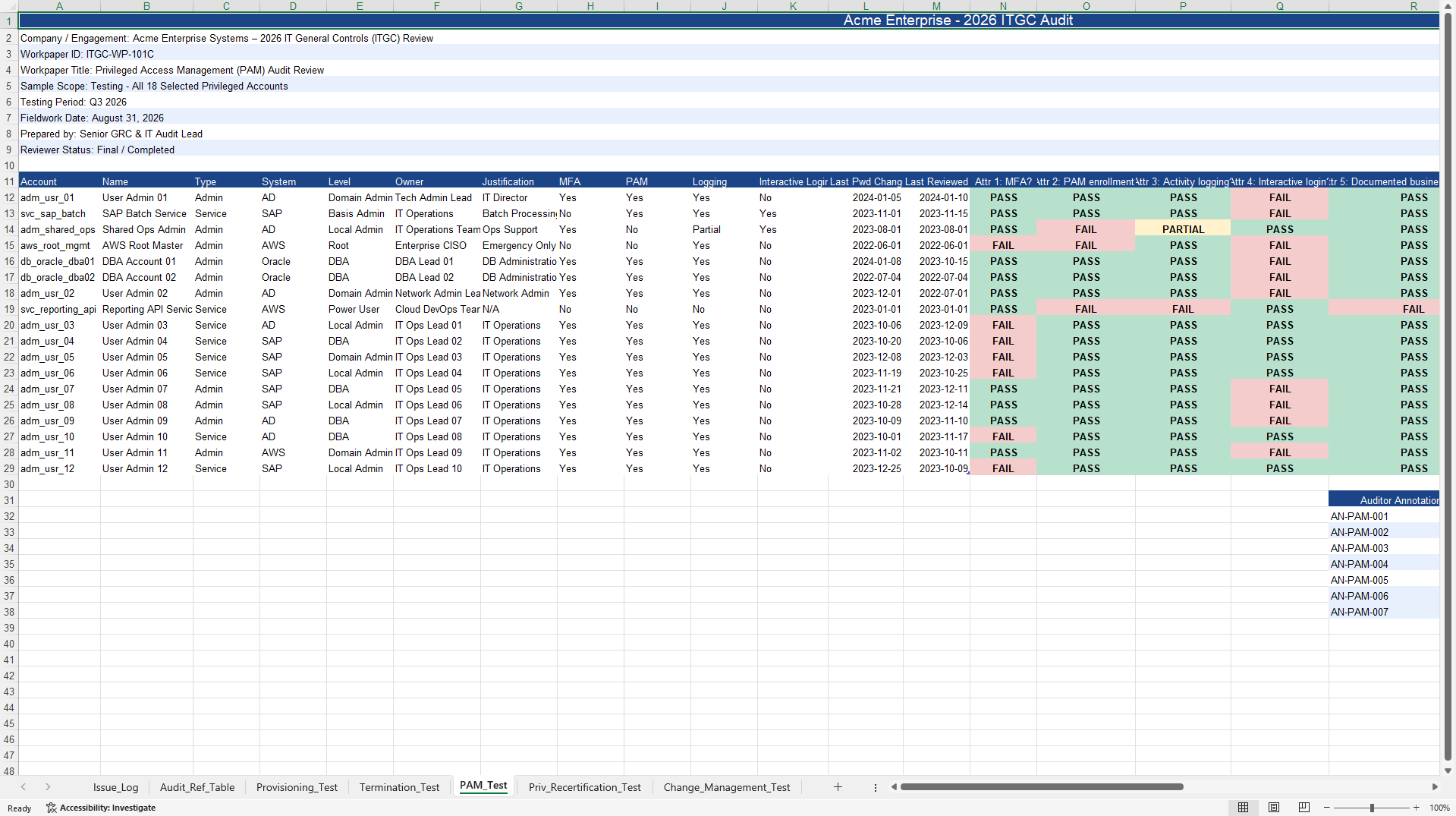Adjust the zoom slider handle
1456x816 pixels.
tap(1372, 808)
